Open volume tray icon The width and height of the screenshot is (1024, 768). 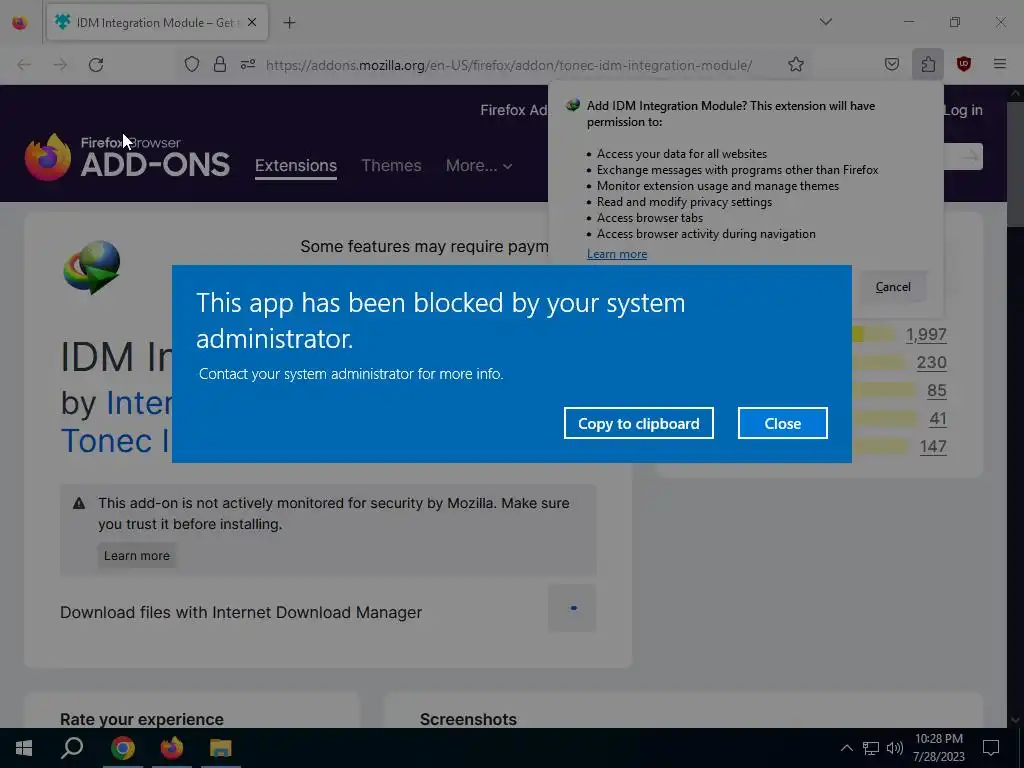coord(895,748)
